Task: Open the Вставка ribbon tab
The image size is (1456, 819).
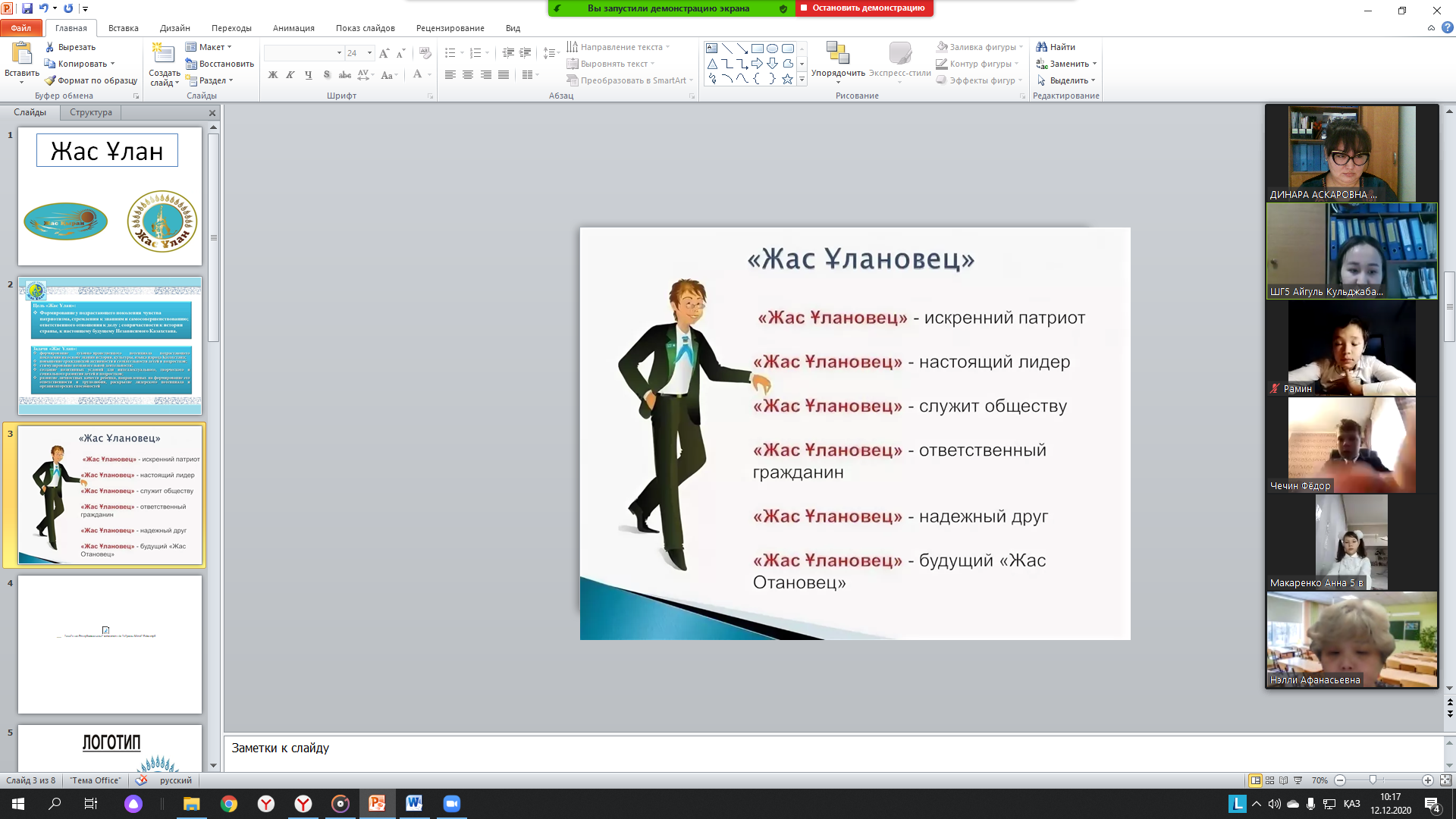Action: [x=123, y=28]
